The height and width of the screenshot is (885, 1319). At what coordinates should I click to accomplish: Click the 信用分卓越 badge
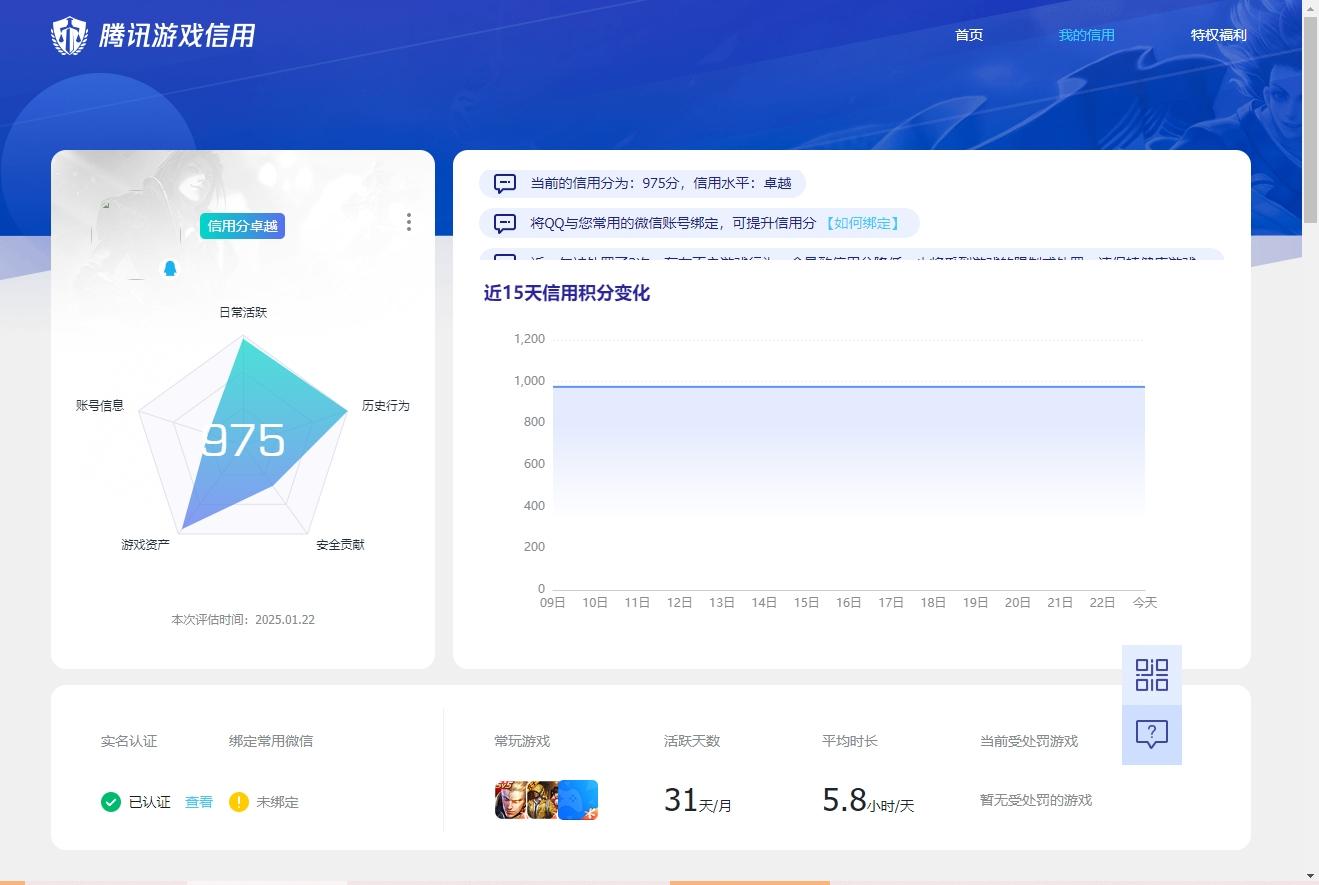(x=243, y=226)
